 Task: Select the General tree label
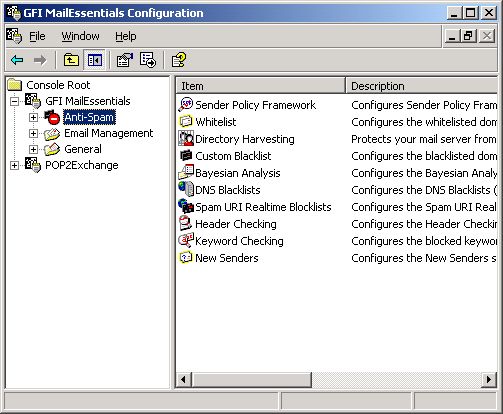pyautogui.click(x=83, y=149)
